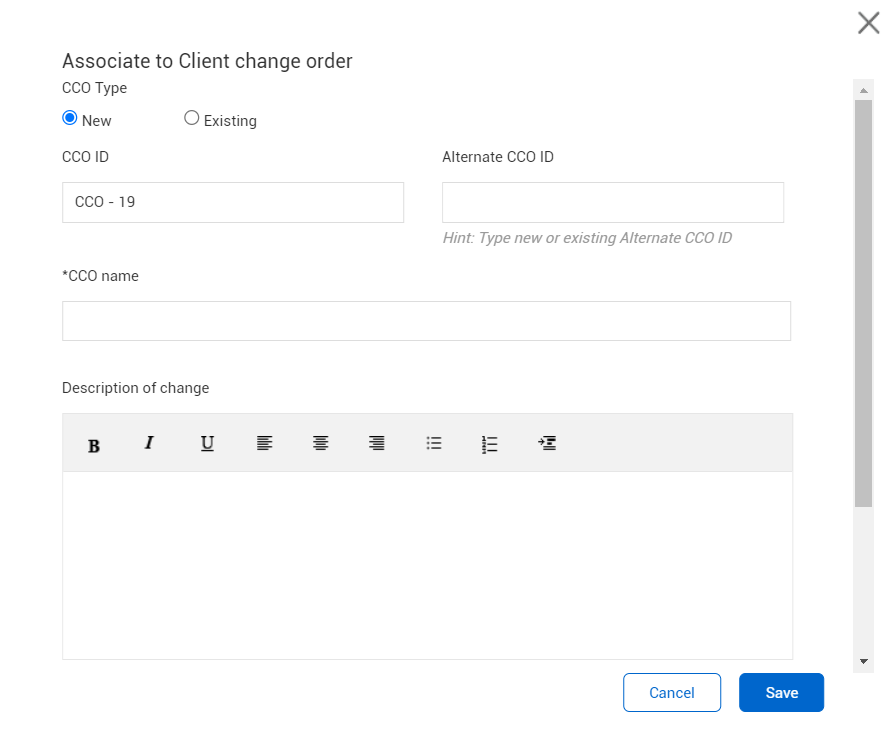Select the New CCO type radio button

[70, 118]
